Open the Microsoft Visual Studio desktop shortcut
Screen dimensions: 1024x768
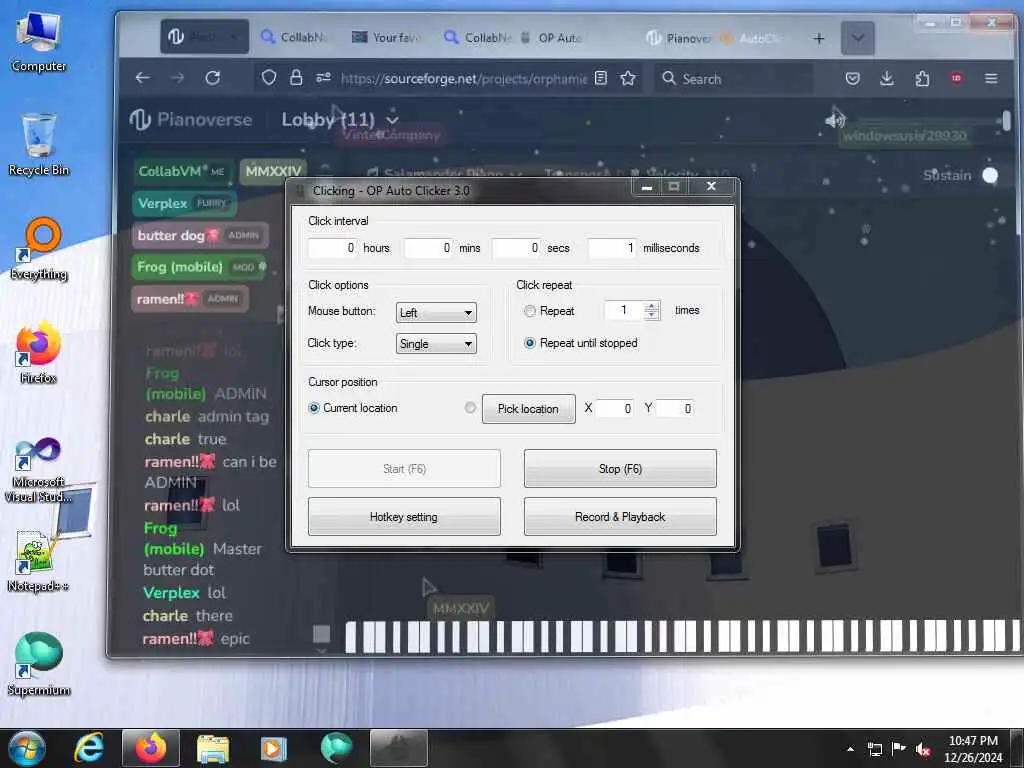coord(39,470)
